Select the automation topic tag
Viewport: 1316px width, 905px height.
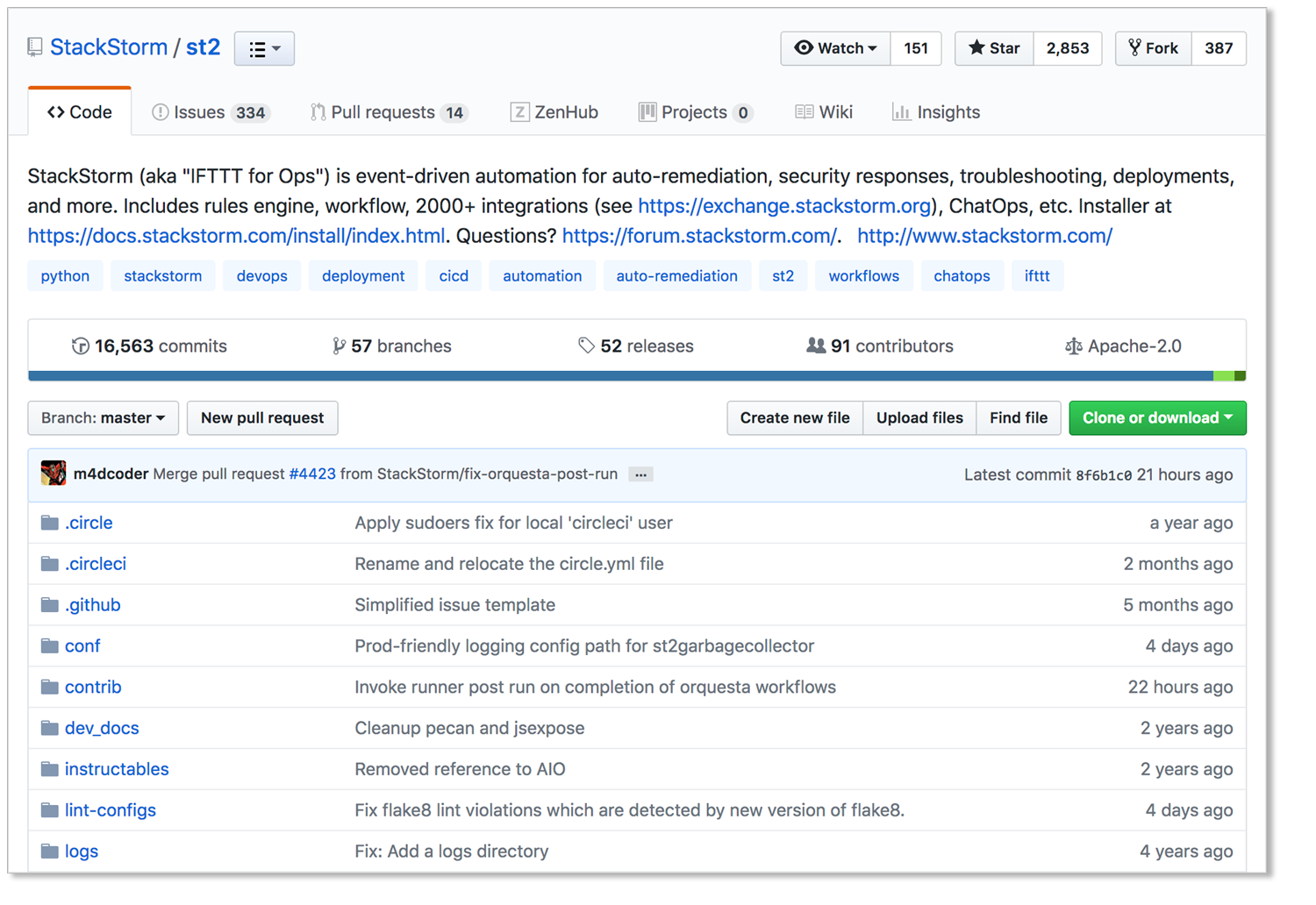coord(542,276)
